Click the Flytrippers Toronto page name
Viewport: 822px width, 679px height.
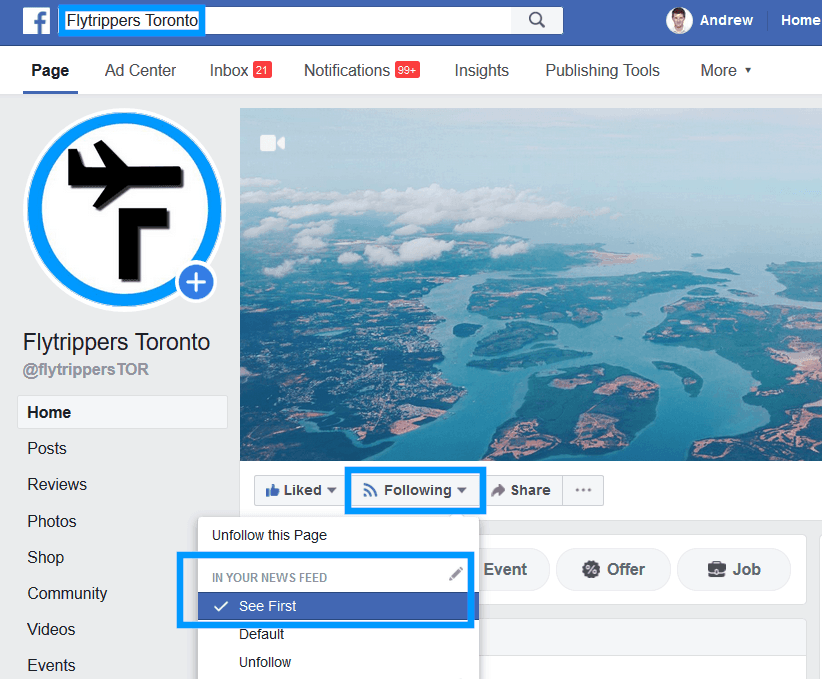click(x=116, y=342)
